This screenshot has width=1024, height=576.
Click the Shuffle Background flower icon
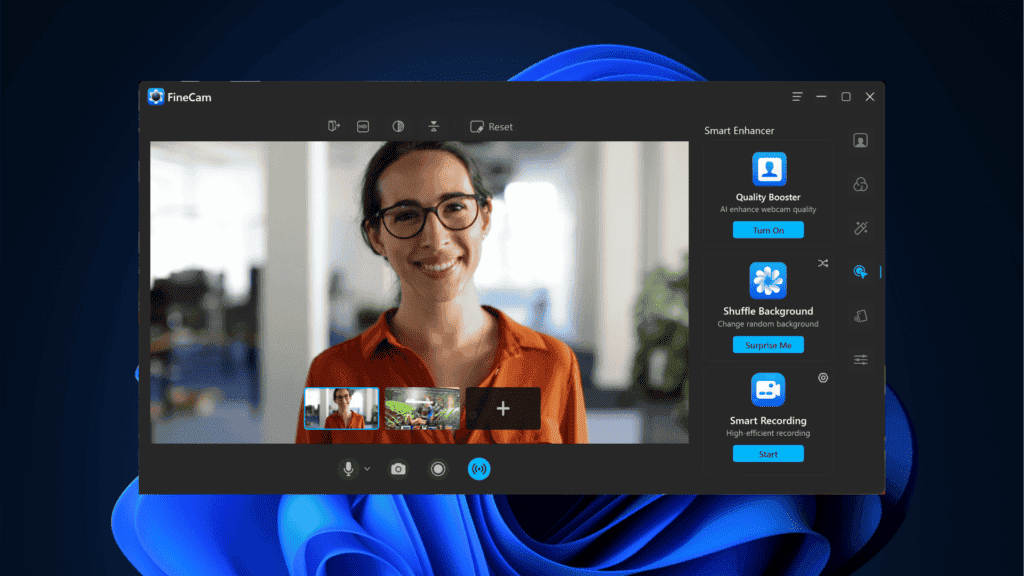point(768,280)
